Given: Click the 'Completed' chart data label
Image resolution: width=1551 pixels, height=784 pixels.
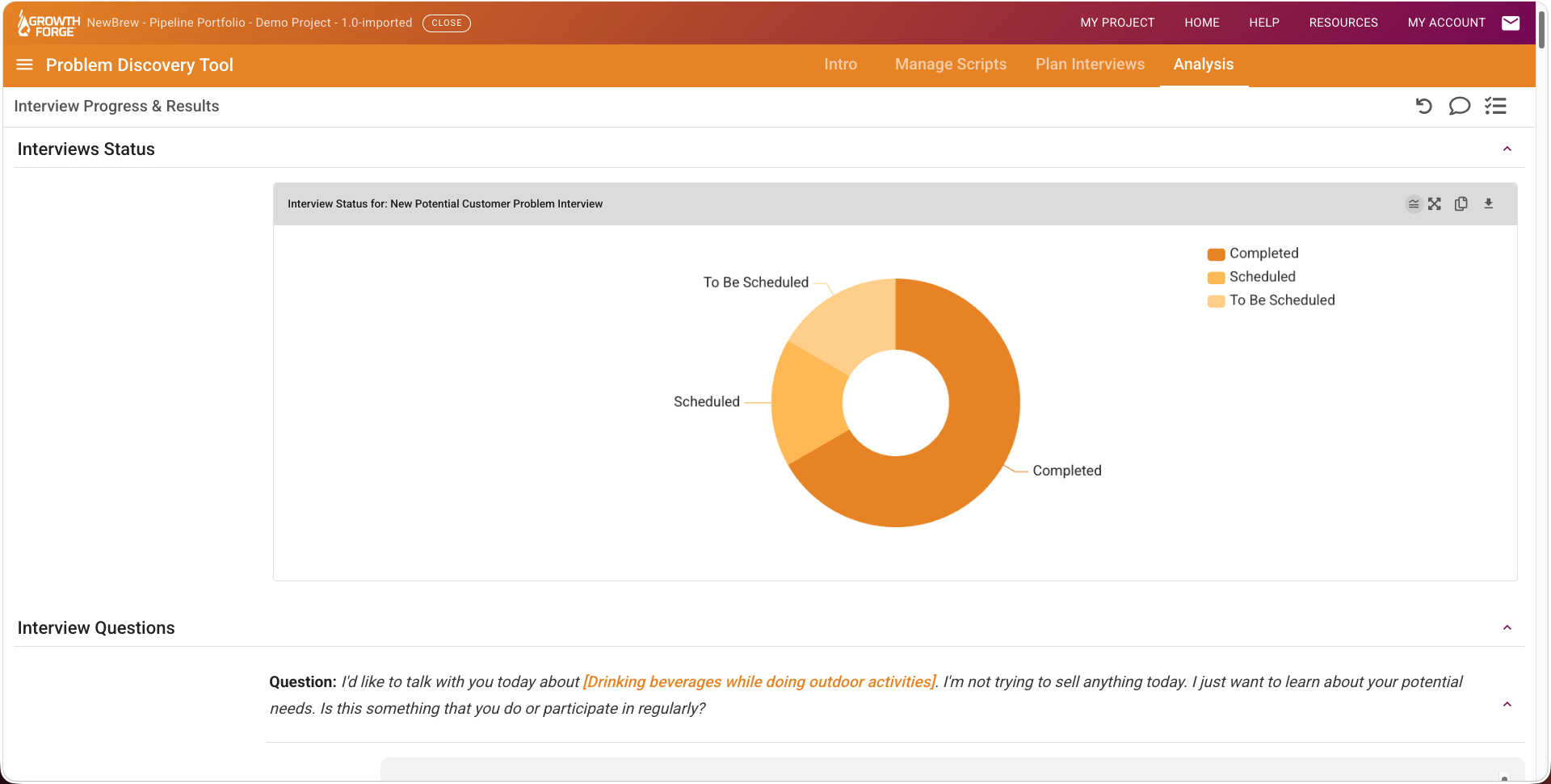Looking at the screenshot, I should pyautogui.click(x=1066, y=471).
